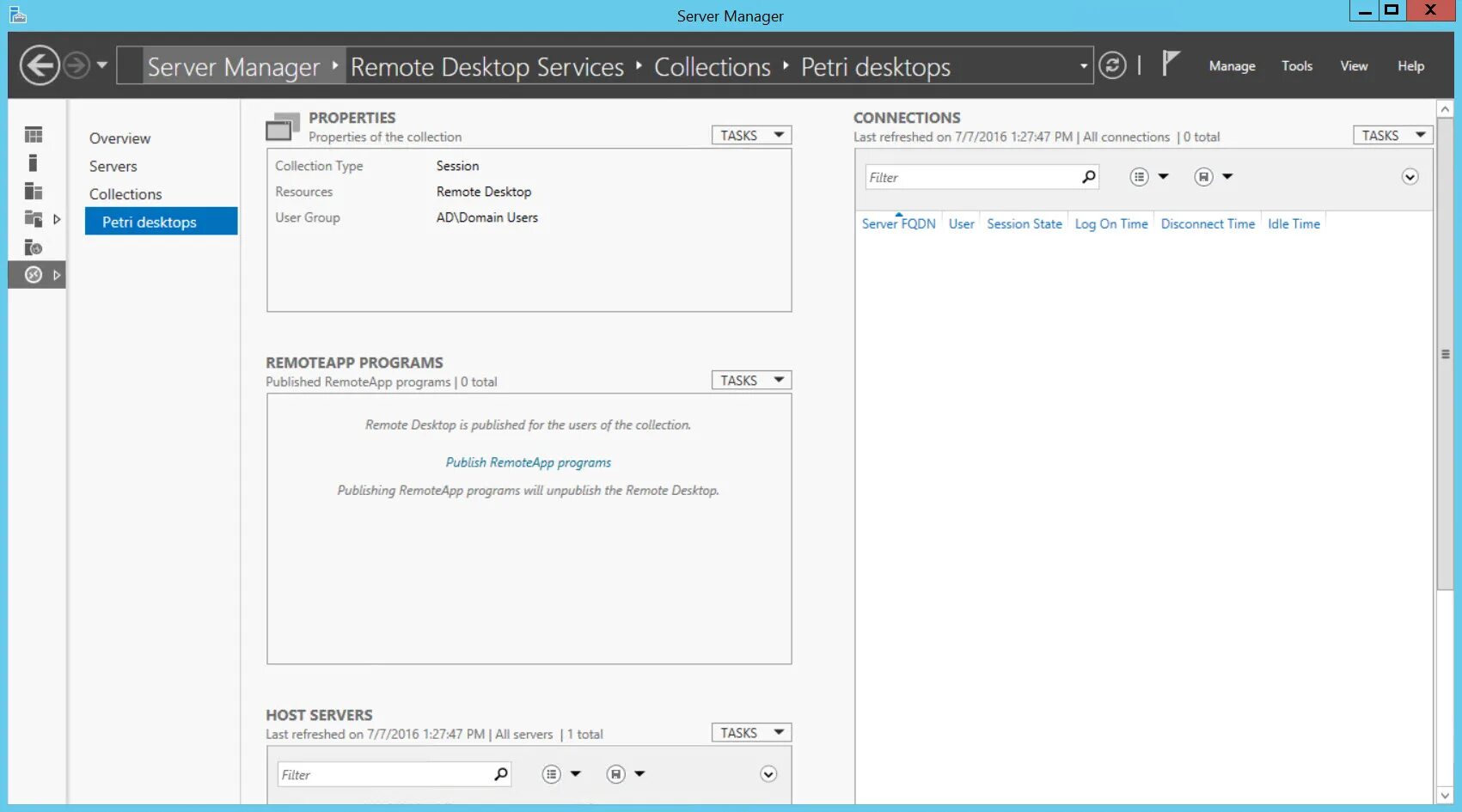Viewport: 1462px width, 812px height.
Task: Click the Refresh icon in header
Action: tap(1112, 65)
